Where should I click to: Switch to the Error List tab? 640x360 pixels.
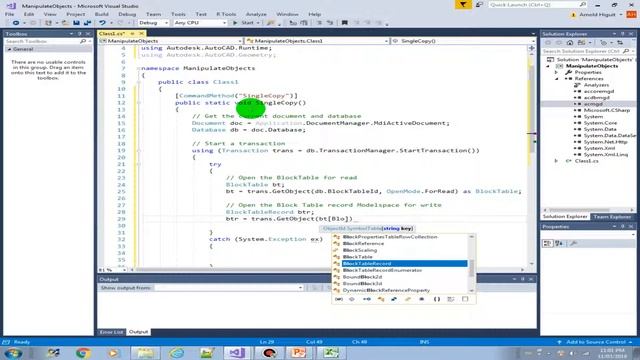point(111,332)
